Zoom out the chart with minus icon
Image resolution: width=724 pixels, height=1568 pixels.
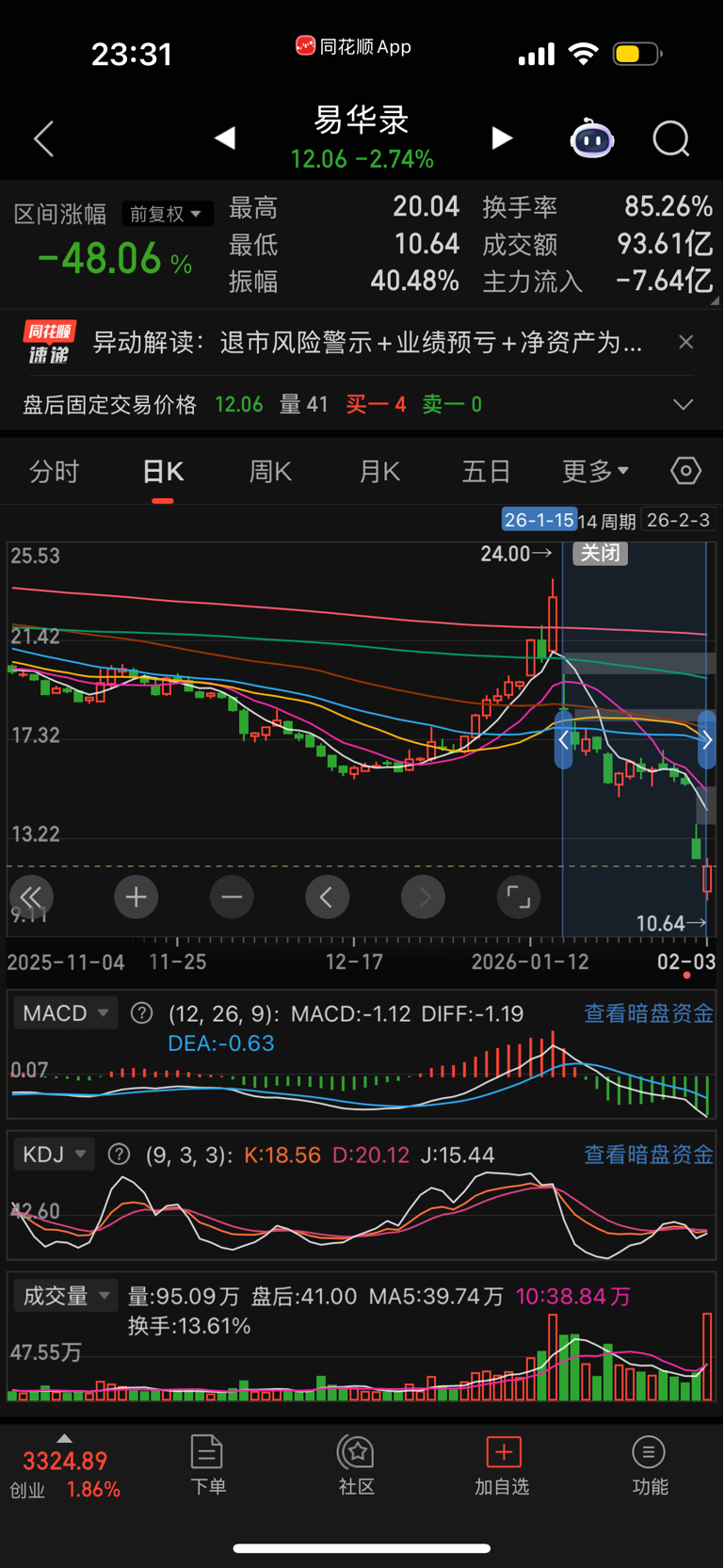tap(232, 897)
